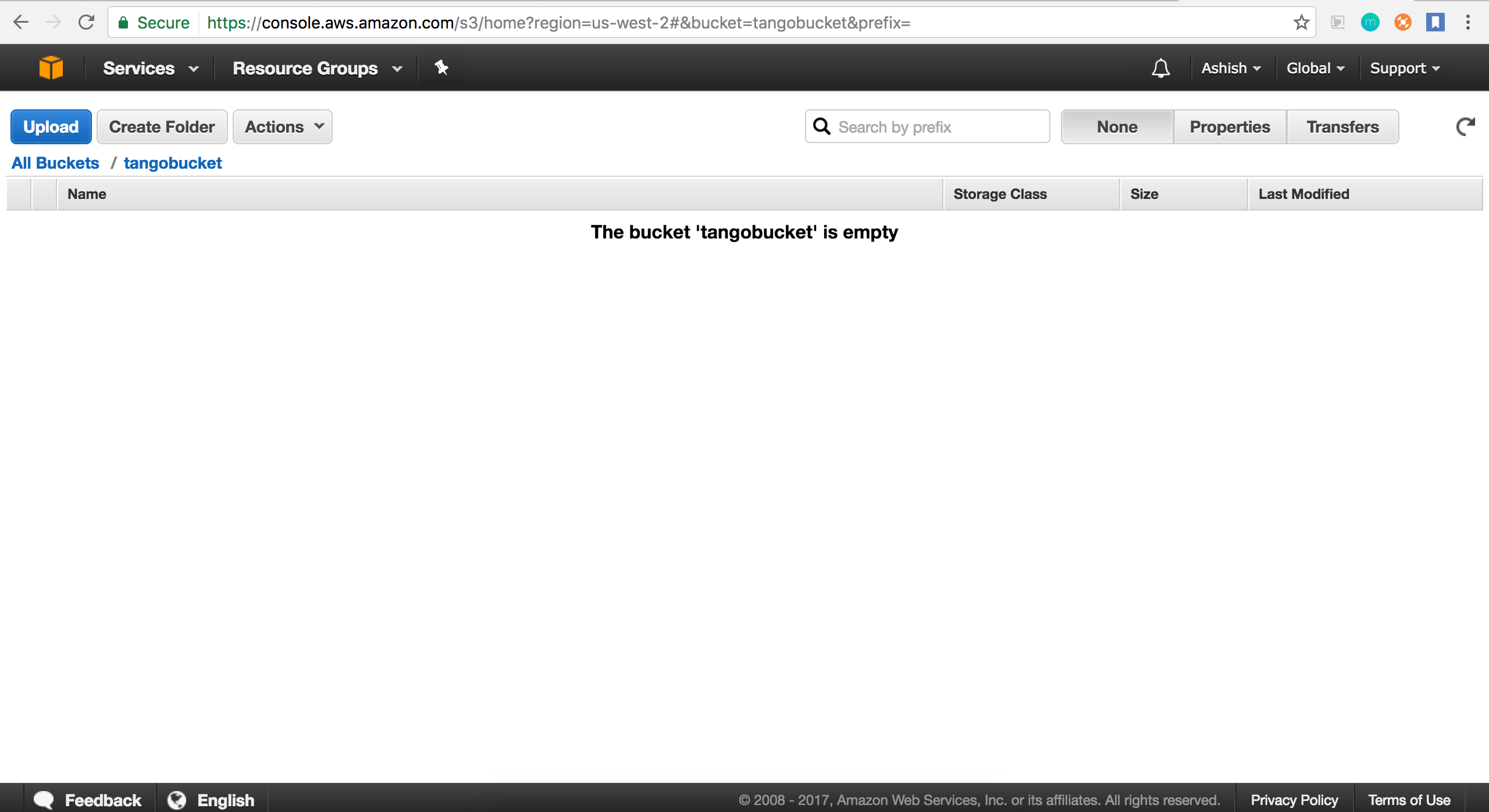Screen dimensions: 1489x812
Task: Click the Size column header
Action: 1184,194
